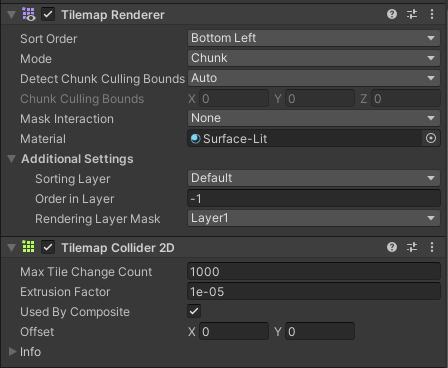Click the Tilemap Renderer component icon
The height and width of the screenshot is (368, 448).
point(29,14)
